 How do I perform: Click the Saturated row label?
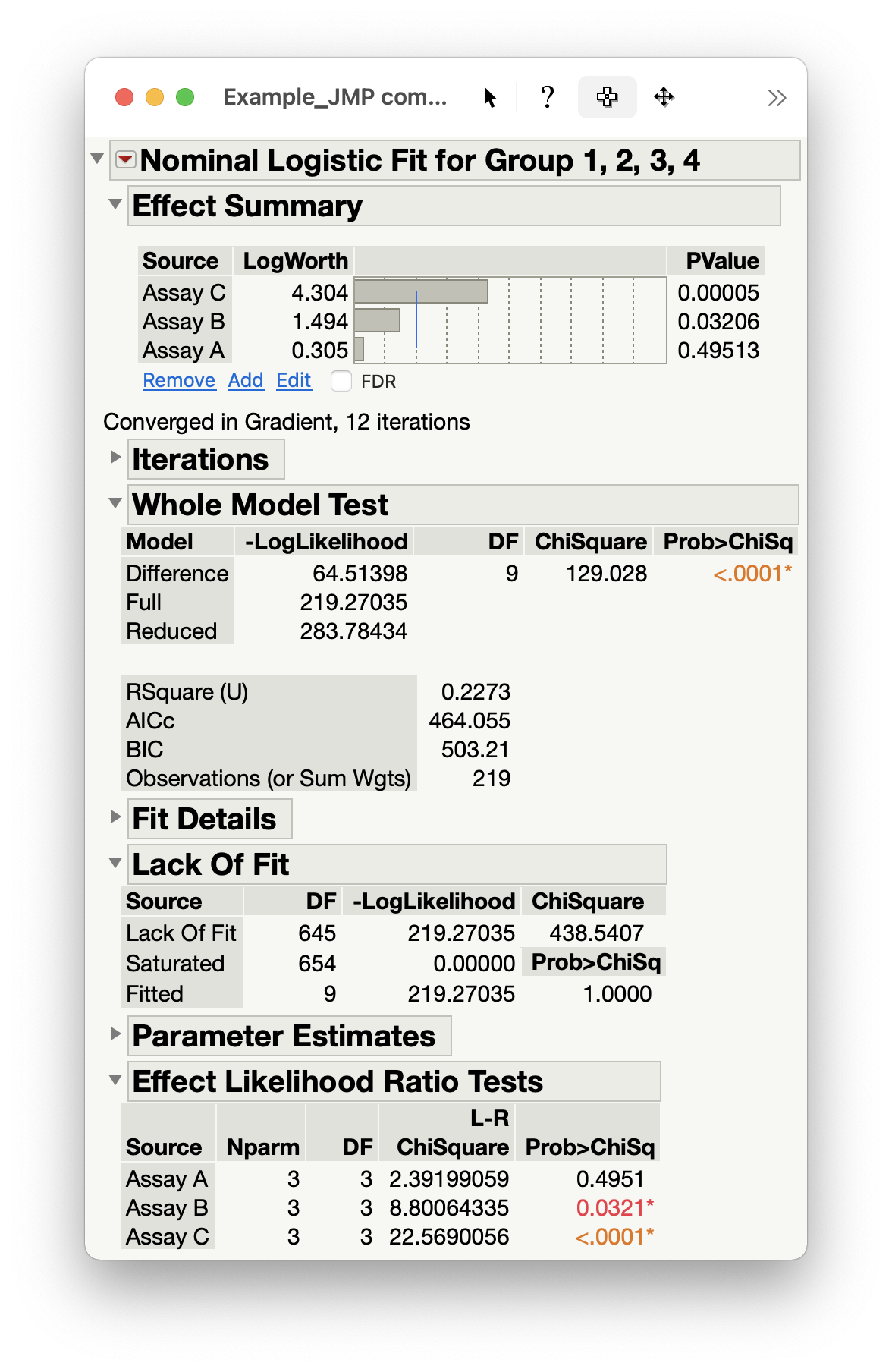[x=175, y=964]
